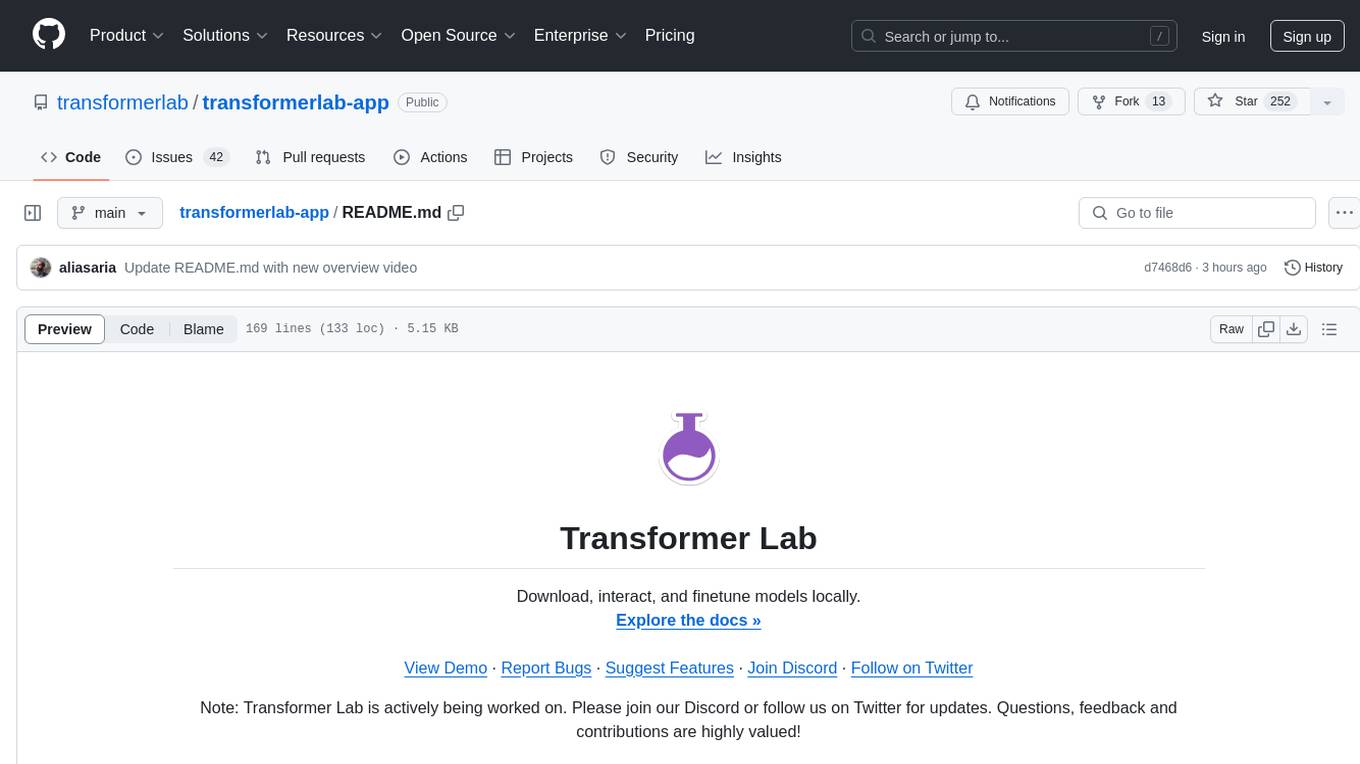This screenshot has height=764, width=1360.
Task: Open the Update README.md commit message
Action: [x=271, y=268]
